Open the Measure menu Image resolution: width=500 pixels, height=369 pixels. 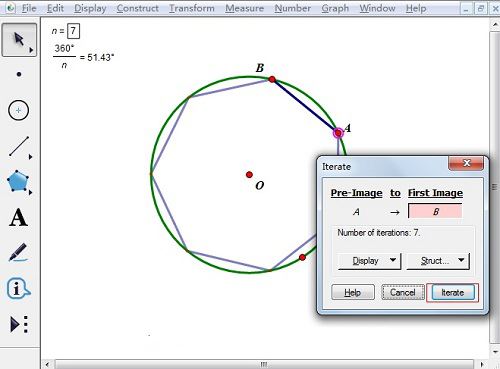244,8
